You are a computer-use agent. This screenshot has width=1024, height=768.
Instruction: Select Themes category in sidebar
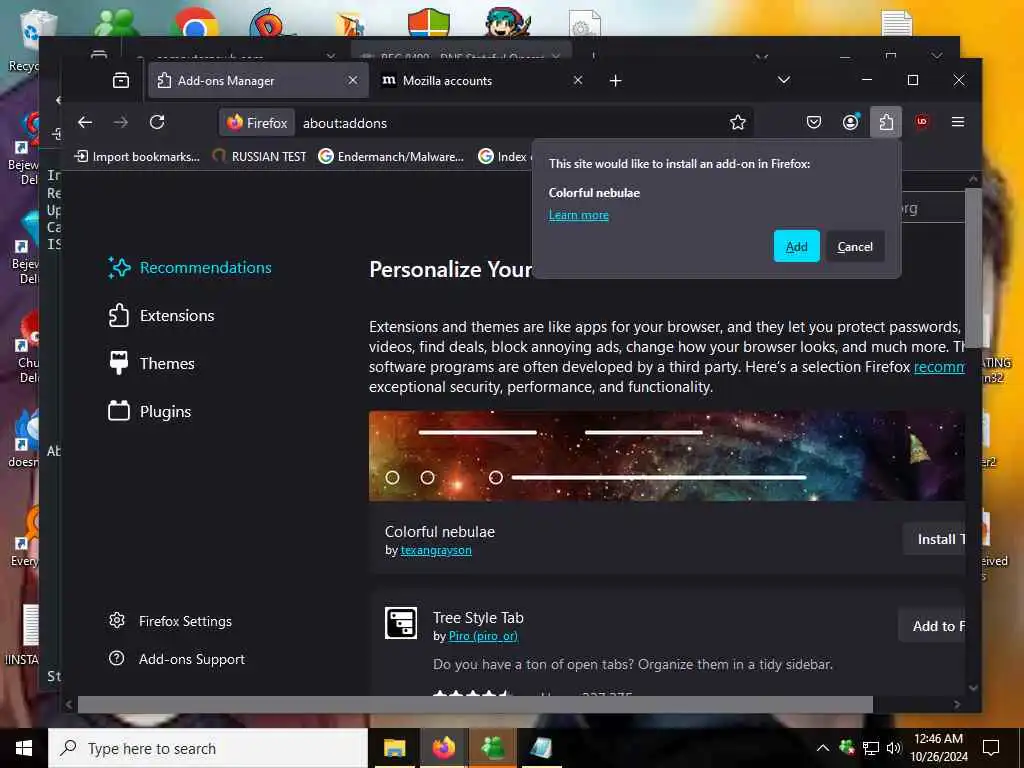point(152,363)
